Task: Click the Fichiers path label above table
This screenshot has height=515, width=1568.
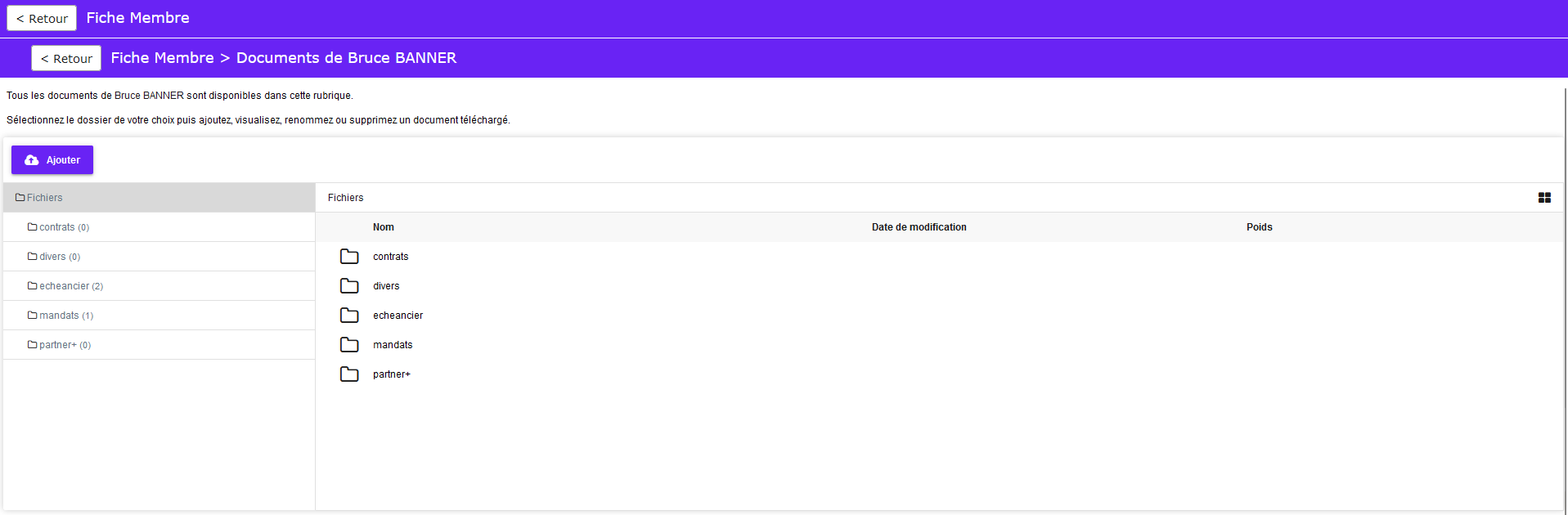Action: pos(345,198)
